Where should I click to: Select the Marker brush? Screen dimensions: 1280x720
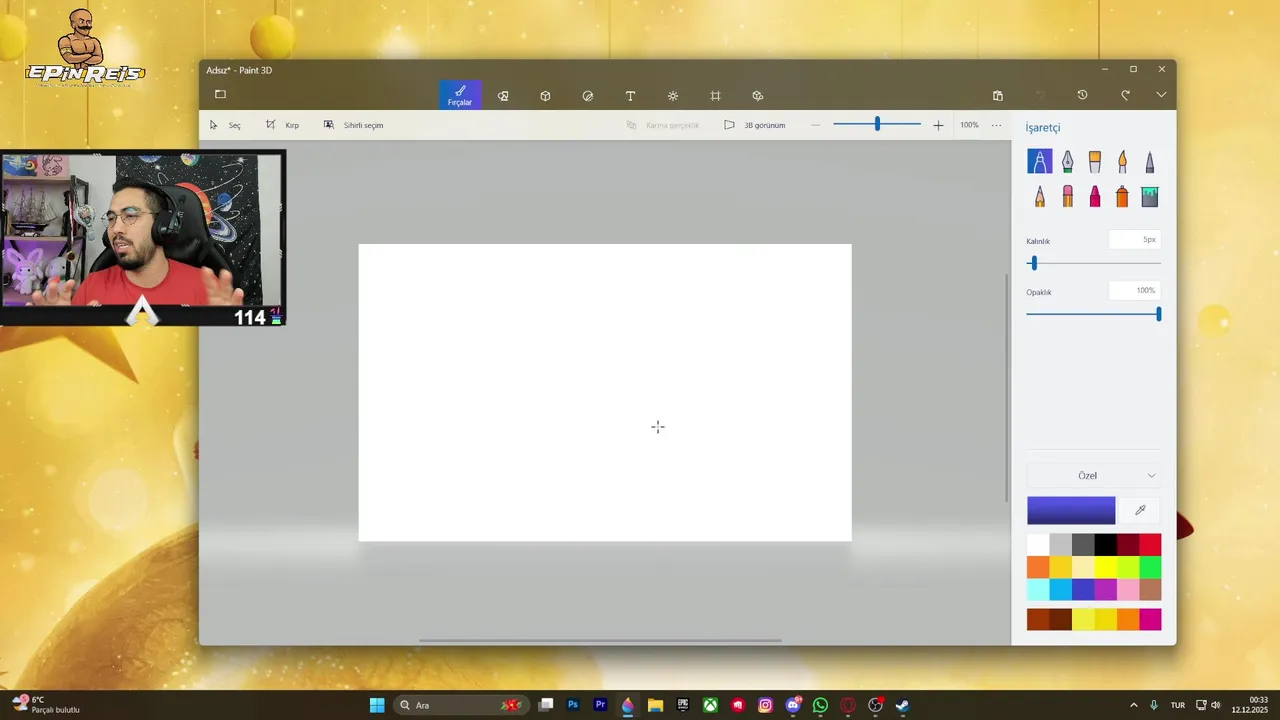pos(1040,161)
